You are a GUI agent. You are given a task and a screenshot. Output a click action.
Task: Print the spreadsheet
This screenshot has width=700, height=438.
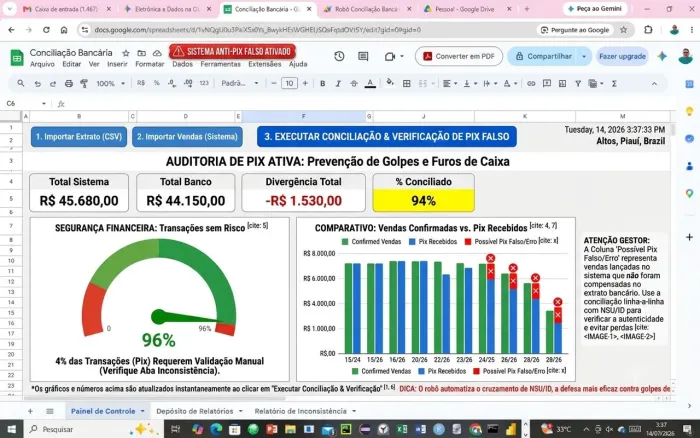(x=68, y=83)
